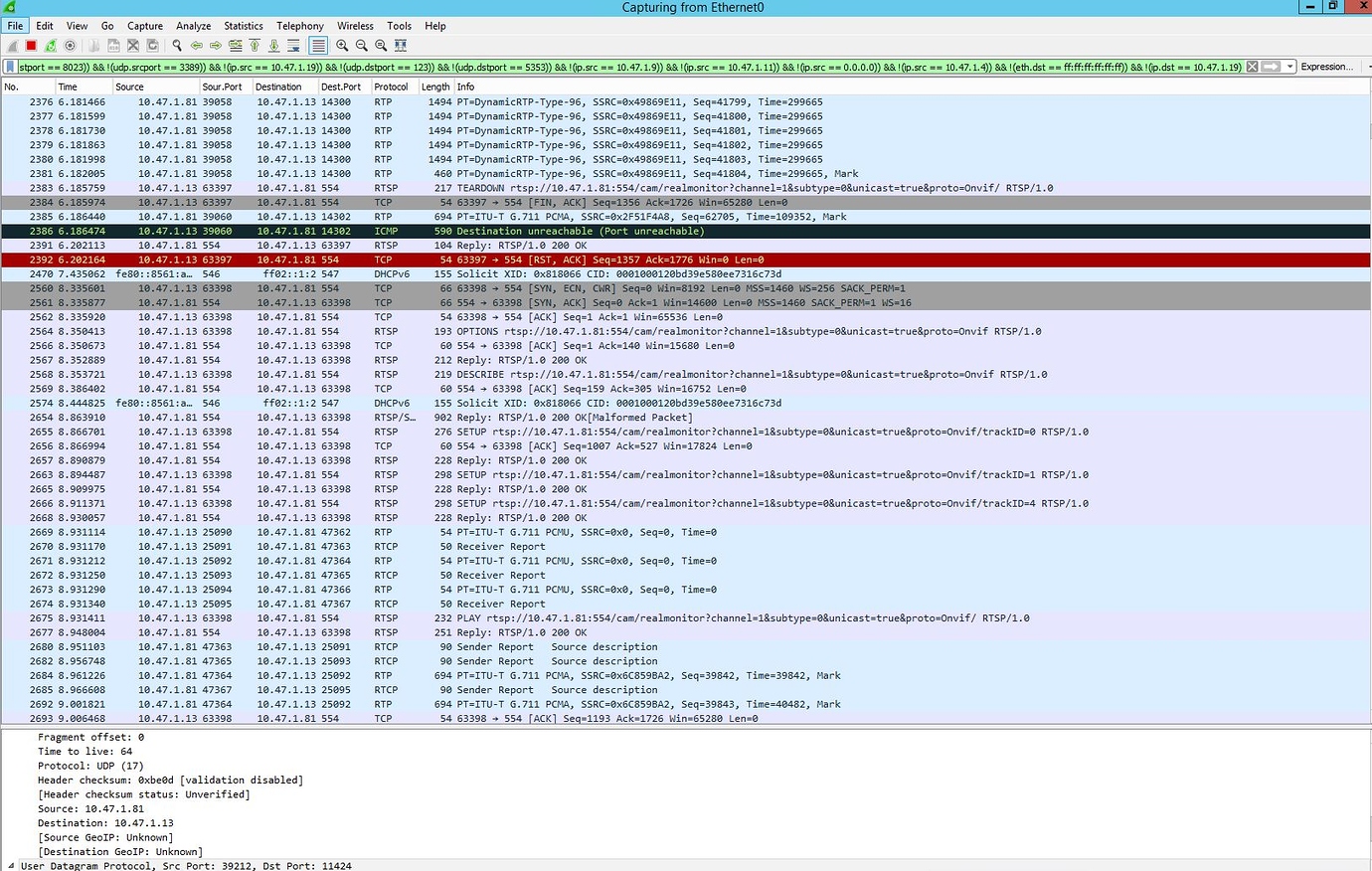Screen dimensions: 1372x871
Task: Sort packets by the Protocol column header
Action: (391, 87)
